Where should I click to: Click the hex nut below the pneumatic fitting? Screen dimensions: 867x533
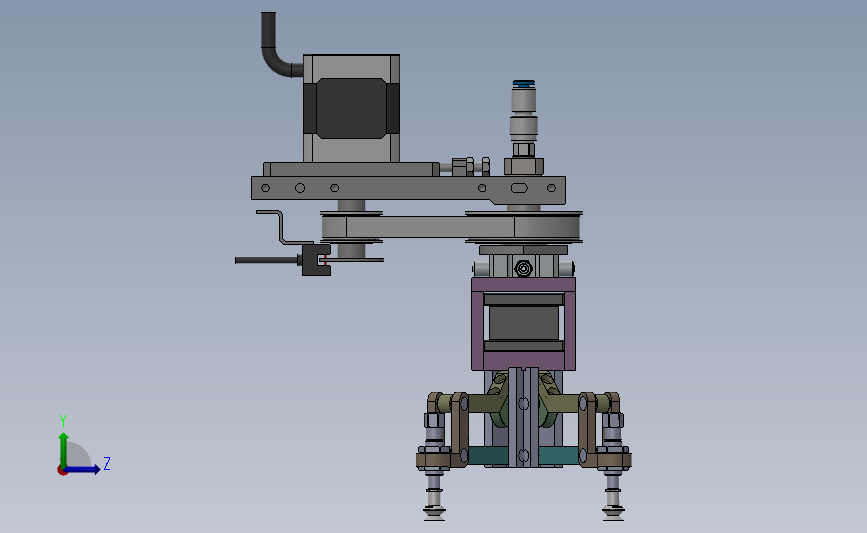pos(524,166)
